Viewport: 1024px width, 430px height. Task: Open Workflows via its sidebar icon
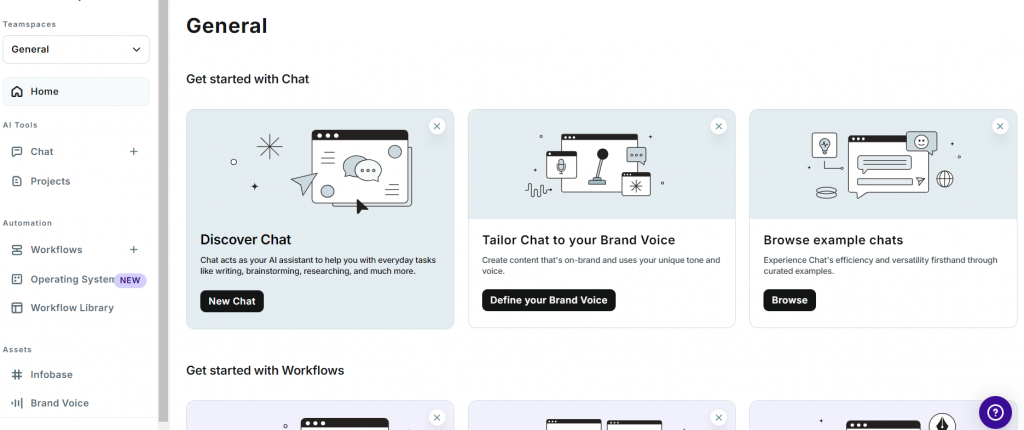(17, 250)
